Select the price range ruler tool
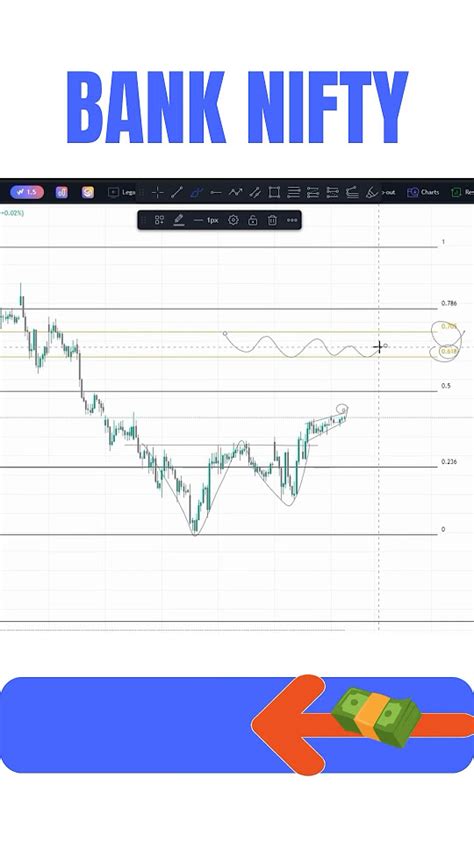This screenshot has height=842, width=474. (x=352, y=192)
